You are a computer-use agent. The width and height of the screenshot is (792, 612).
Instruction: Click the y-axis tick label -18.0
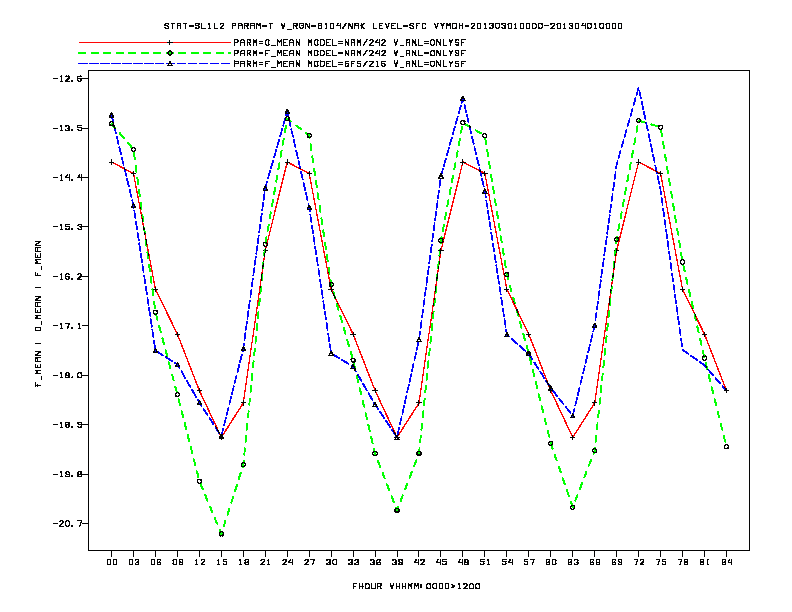pyautogui.click(x=68, y=376)
